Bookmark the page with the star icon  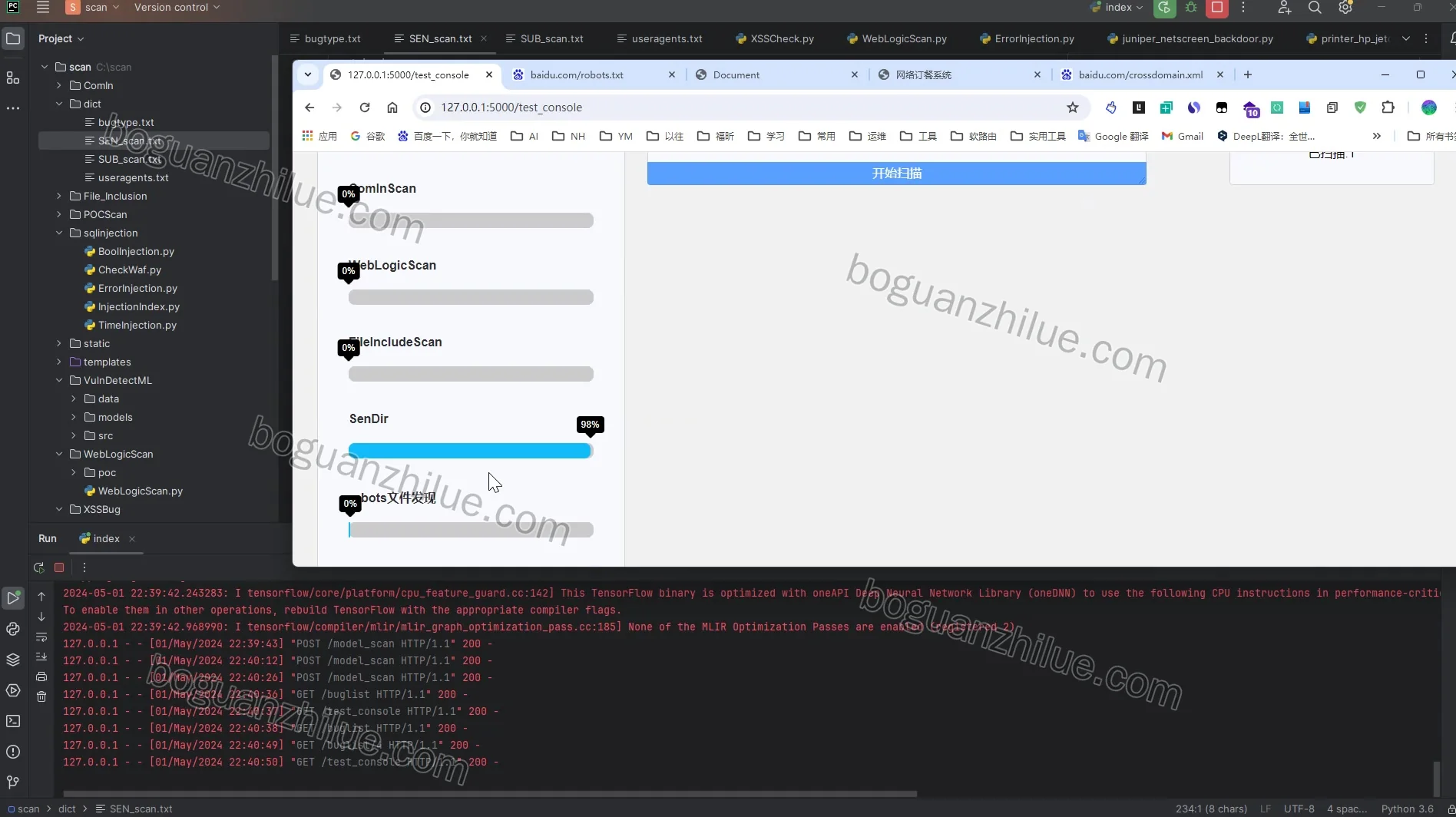1073,107
